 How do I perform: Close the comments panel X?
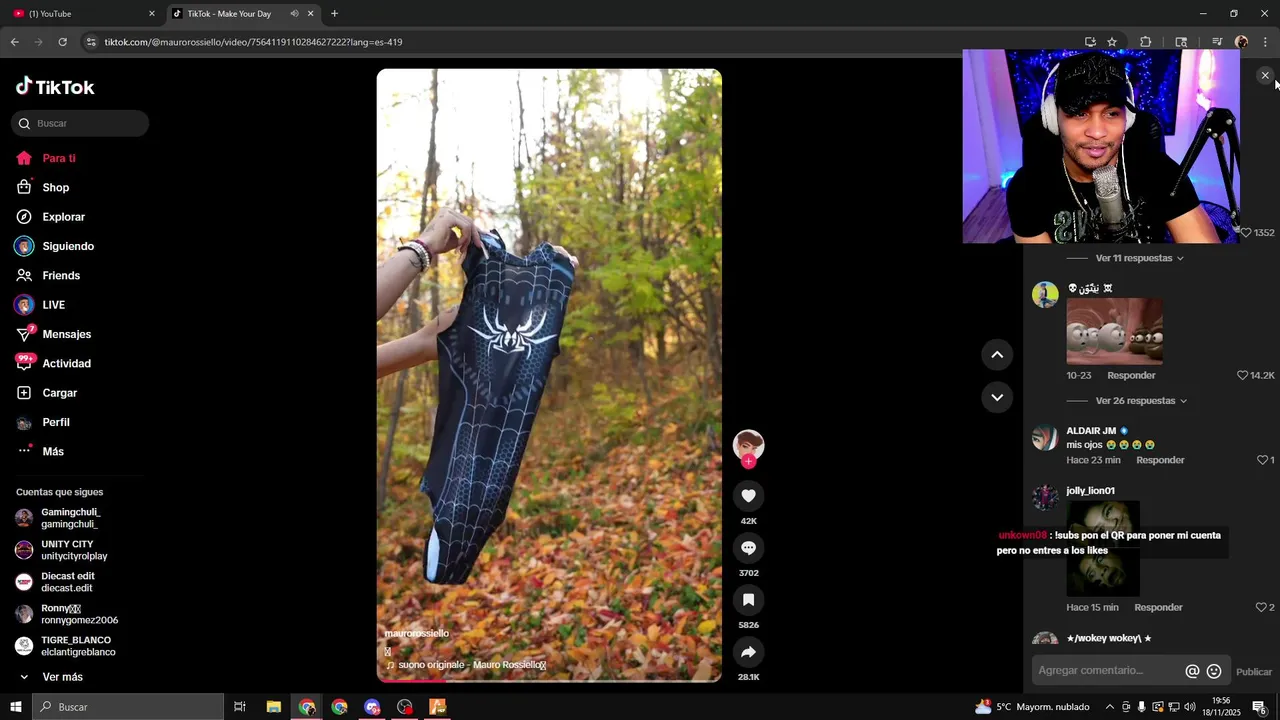pos(1265,75)
